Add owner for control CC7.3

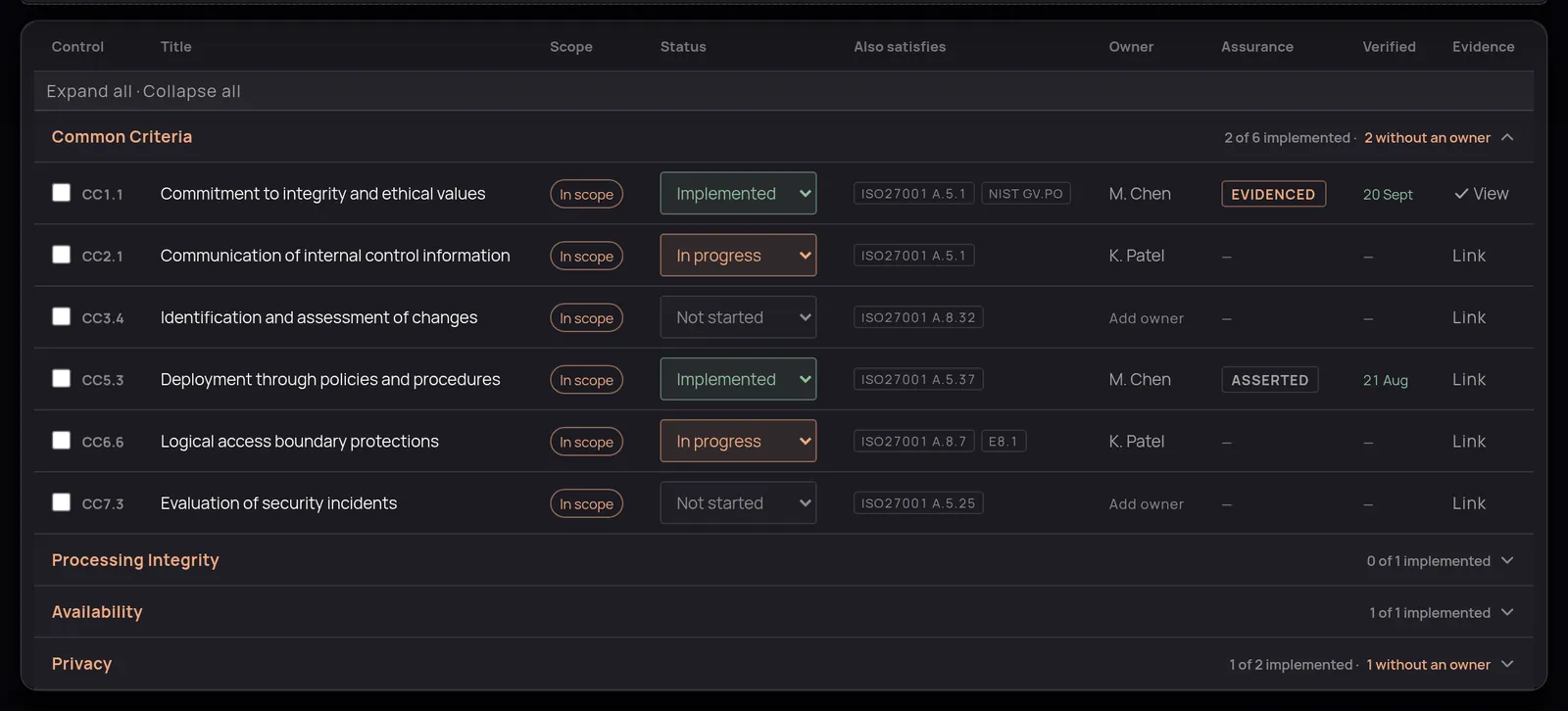[x=1147, y=503]
